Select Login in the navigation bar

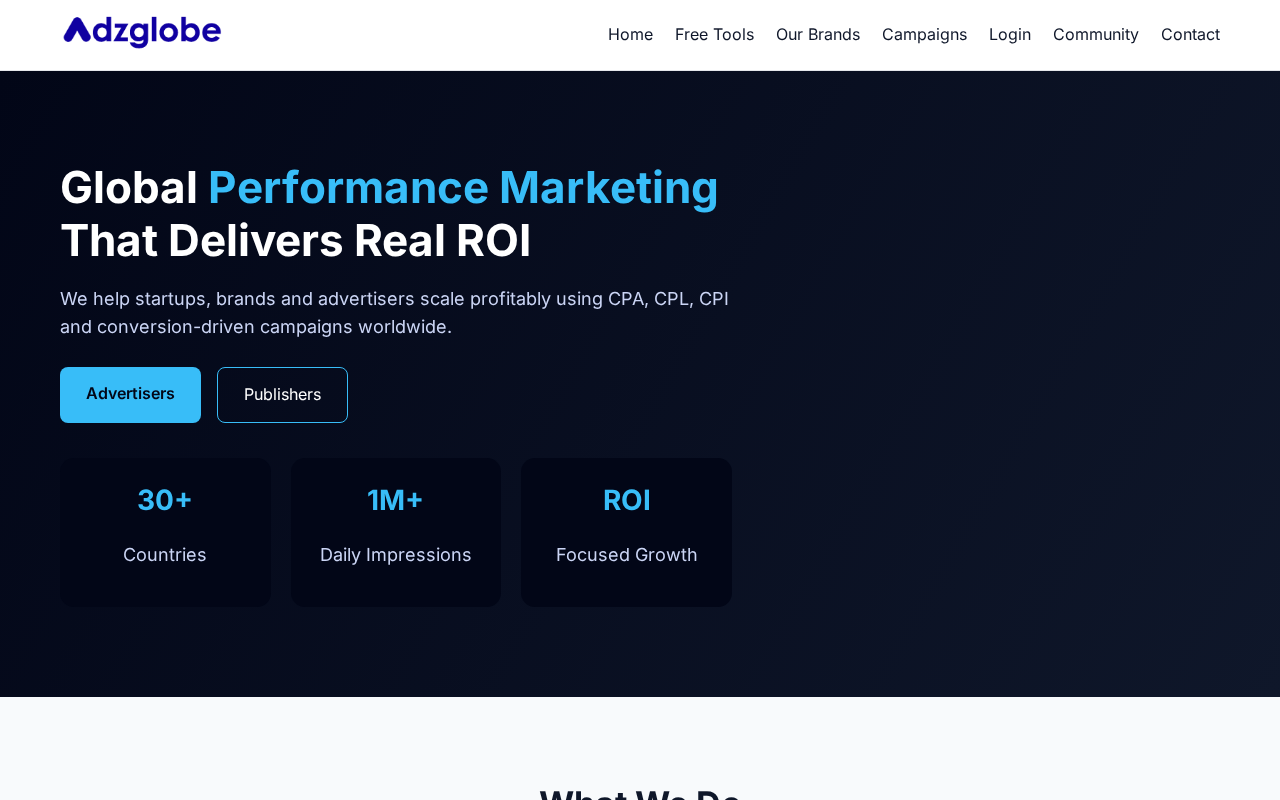[1010, 35]
